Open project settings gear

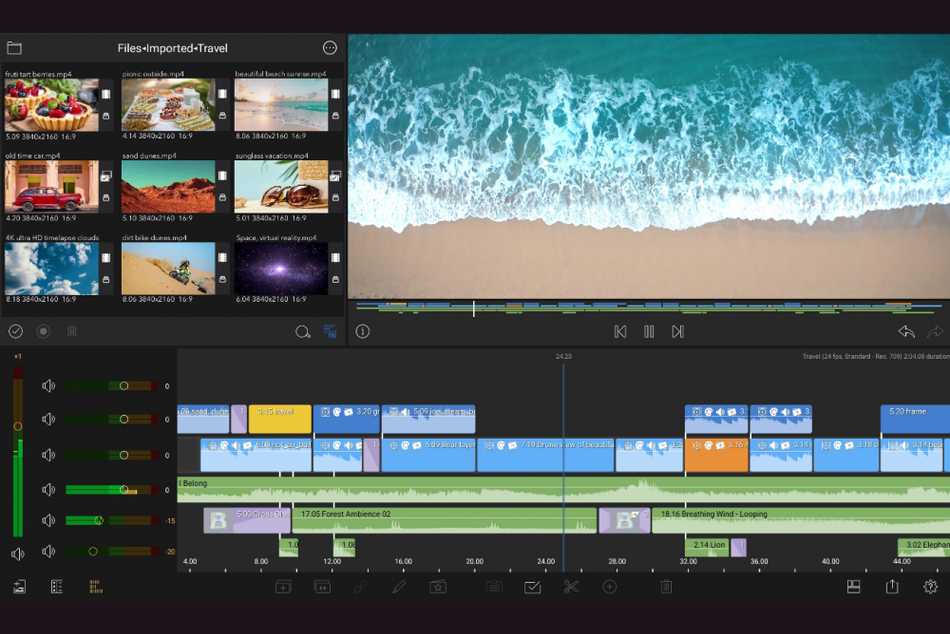(x=930, y=587)
